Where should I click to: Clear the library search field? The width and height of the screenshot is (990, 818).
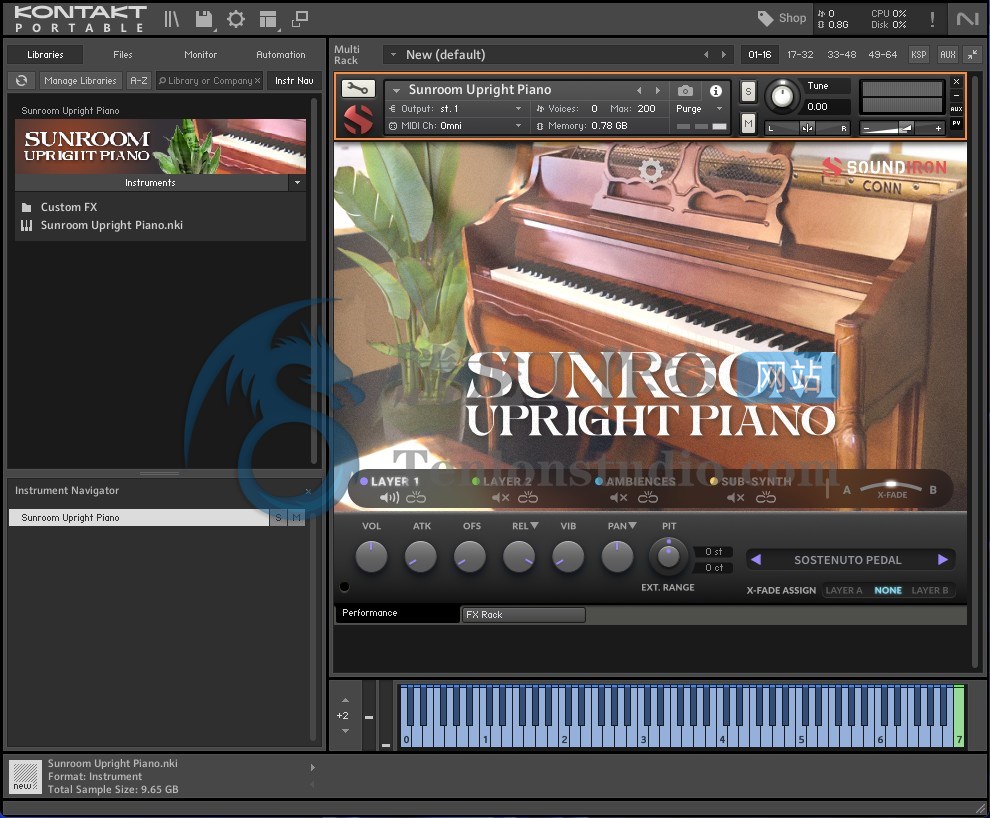click(257, 81)
